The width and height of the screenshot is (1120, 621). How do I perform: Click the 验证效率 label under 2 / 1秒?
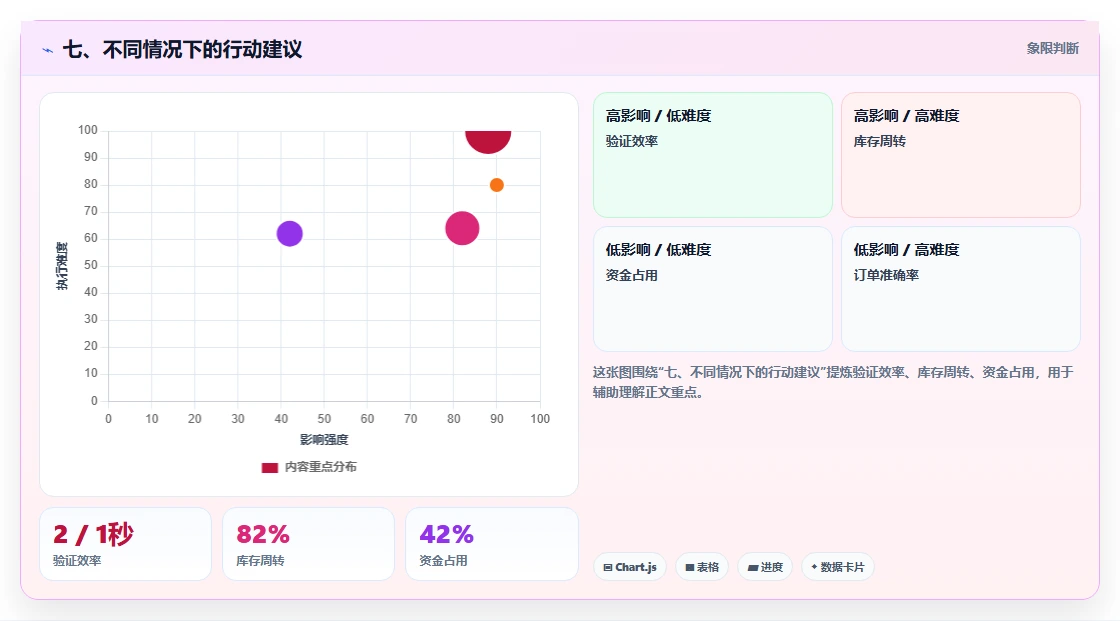click(77, 561)
